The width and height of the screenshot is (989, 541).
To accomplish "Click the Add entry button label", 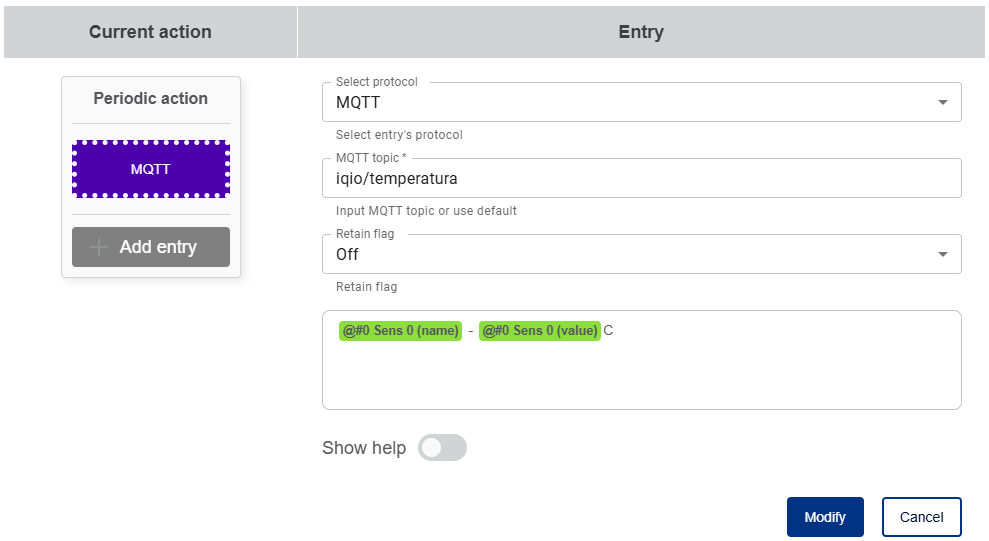I will point(158,247).
